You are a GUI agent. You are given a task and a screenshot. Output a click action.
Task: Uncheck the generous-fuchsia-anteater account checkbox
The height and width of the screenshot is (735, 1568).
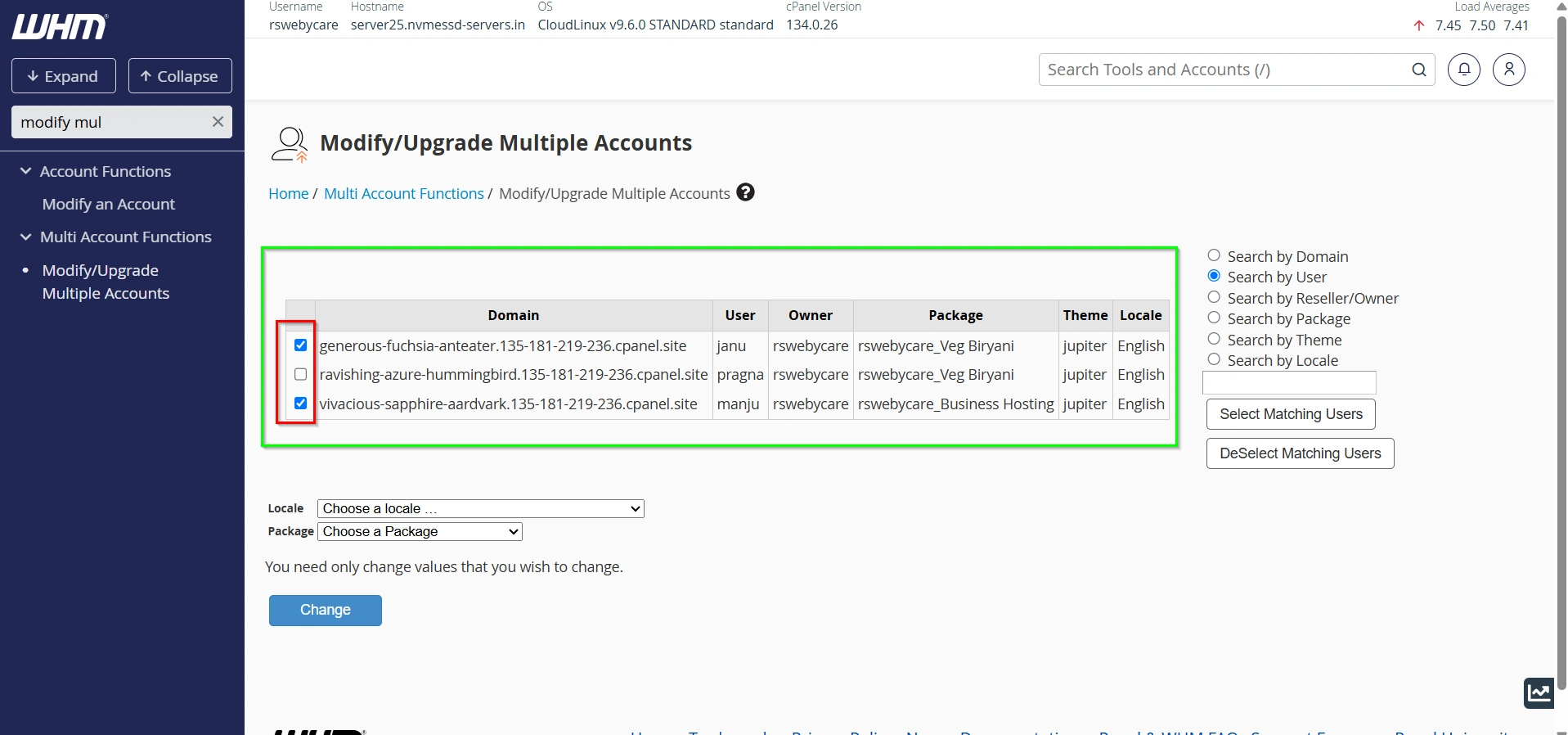click(x=300, y=345)
